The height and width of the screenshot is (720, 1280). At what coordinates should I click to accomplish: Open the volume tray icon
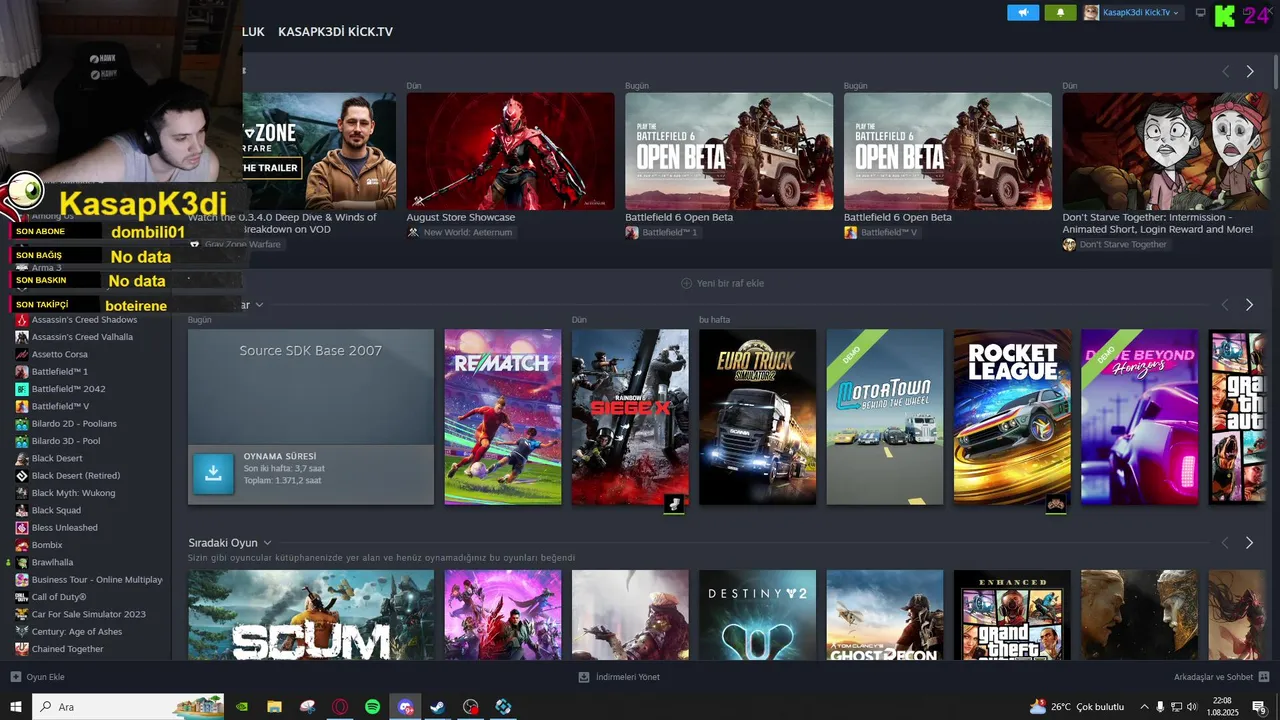pyautogui.click(x=1194, y=707)
